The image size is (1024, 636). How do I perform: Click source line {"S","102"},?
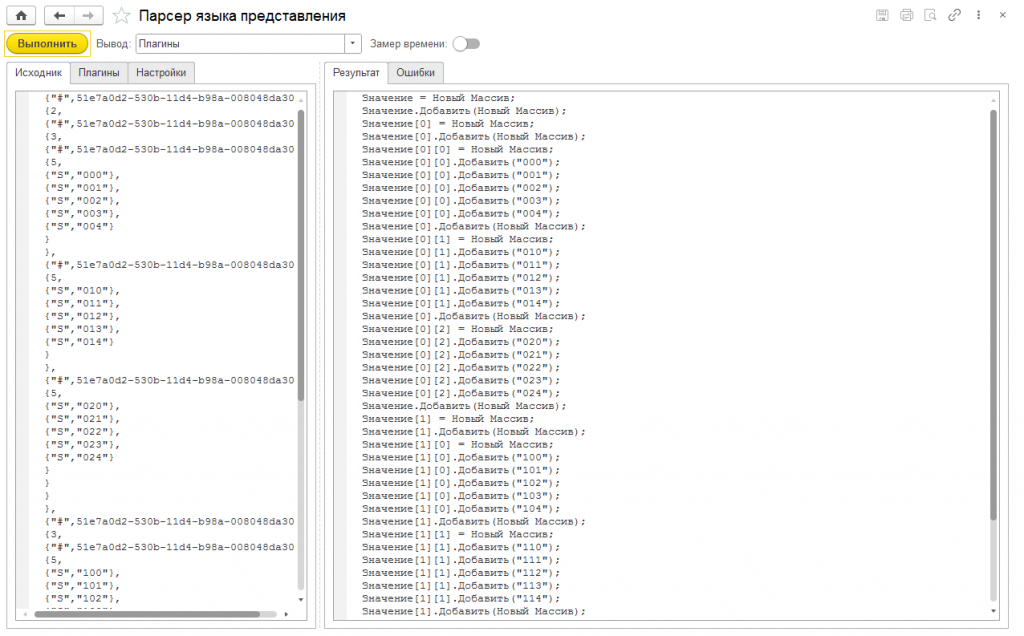click(x=82, y=598)
